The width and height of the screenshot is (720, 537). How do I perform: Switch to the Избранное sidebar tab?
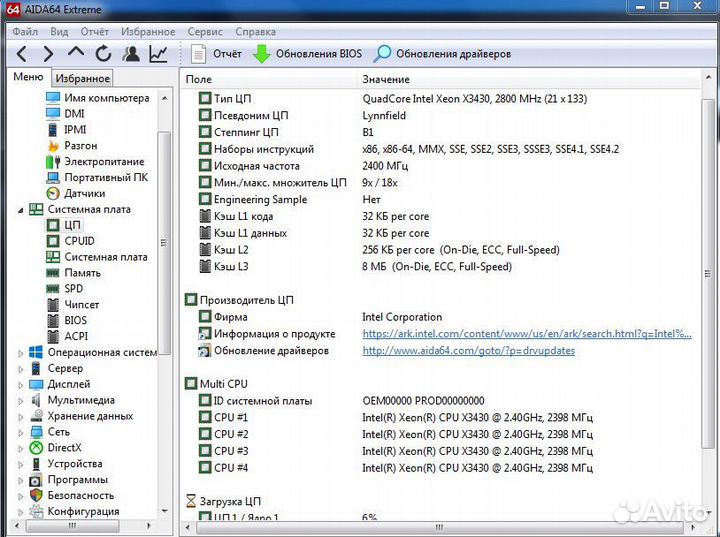click(83, 78)
